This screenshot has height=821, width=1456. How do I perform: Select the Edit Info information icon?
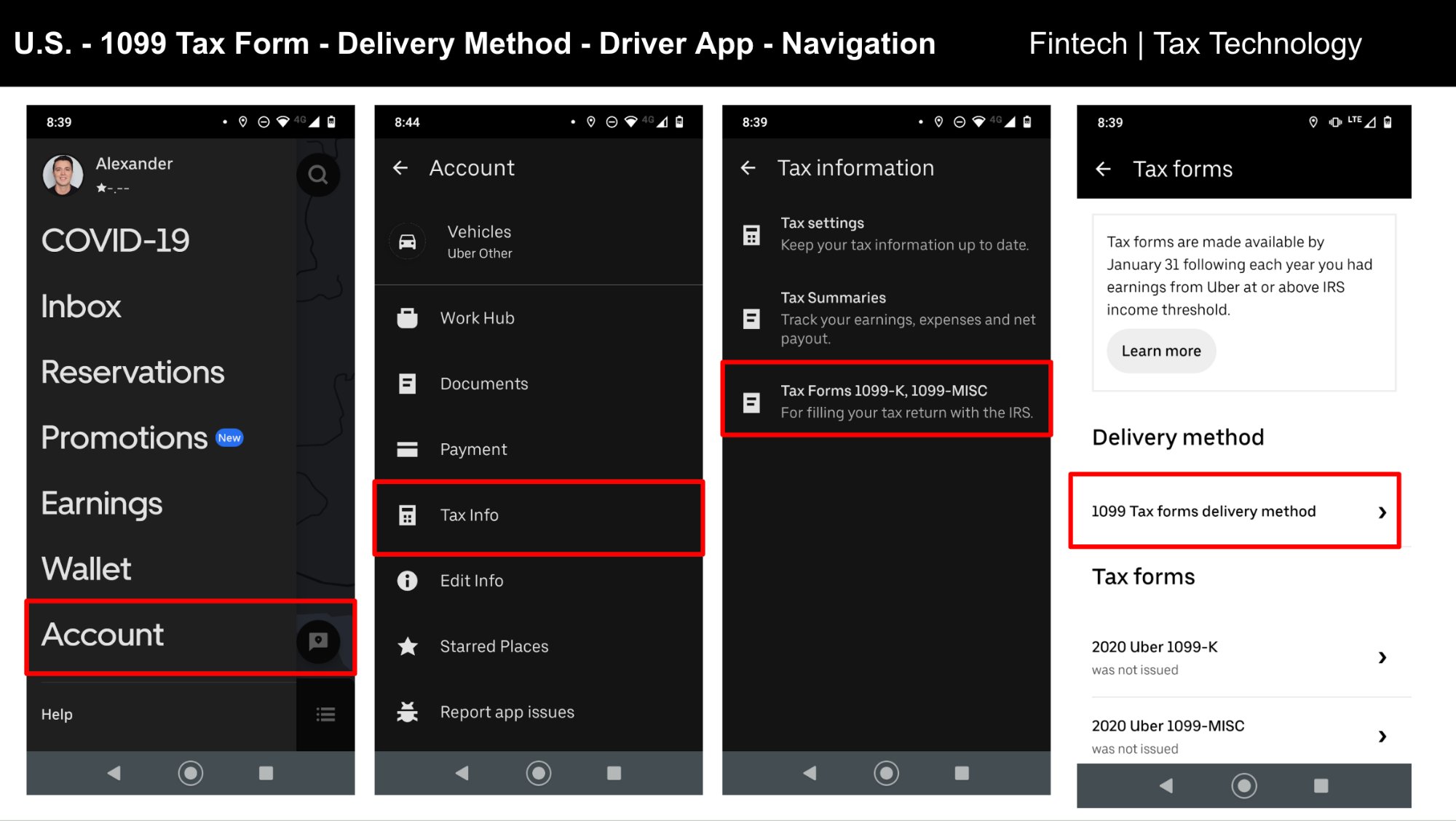point(407,580)
